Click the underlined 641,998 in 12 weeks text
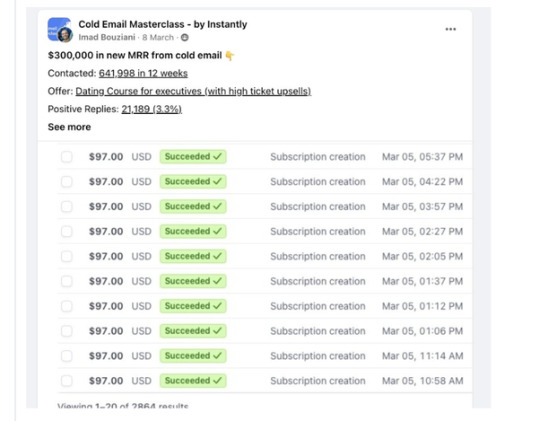This screenshot has height=421, width=540. (143, 73)
